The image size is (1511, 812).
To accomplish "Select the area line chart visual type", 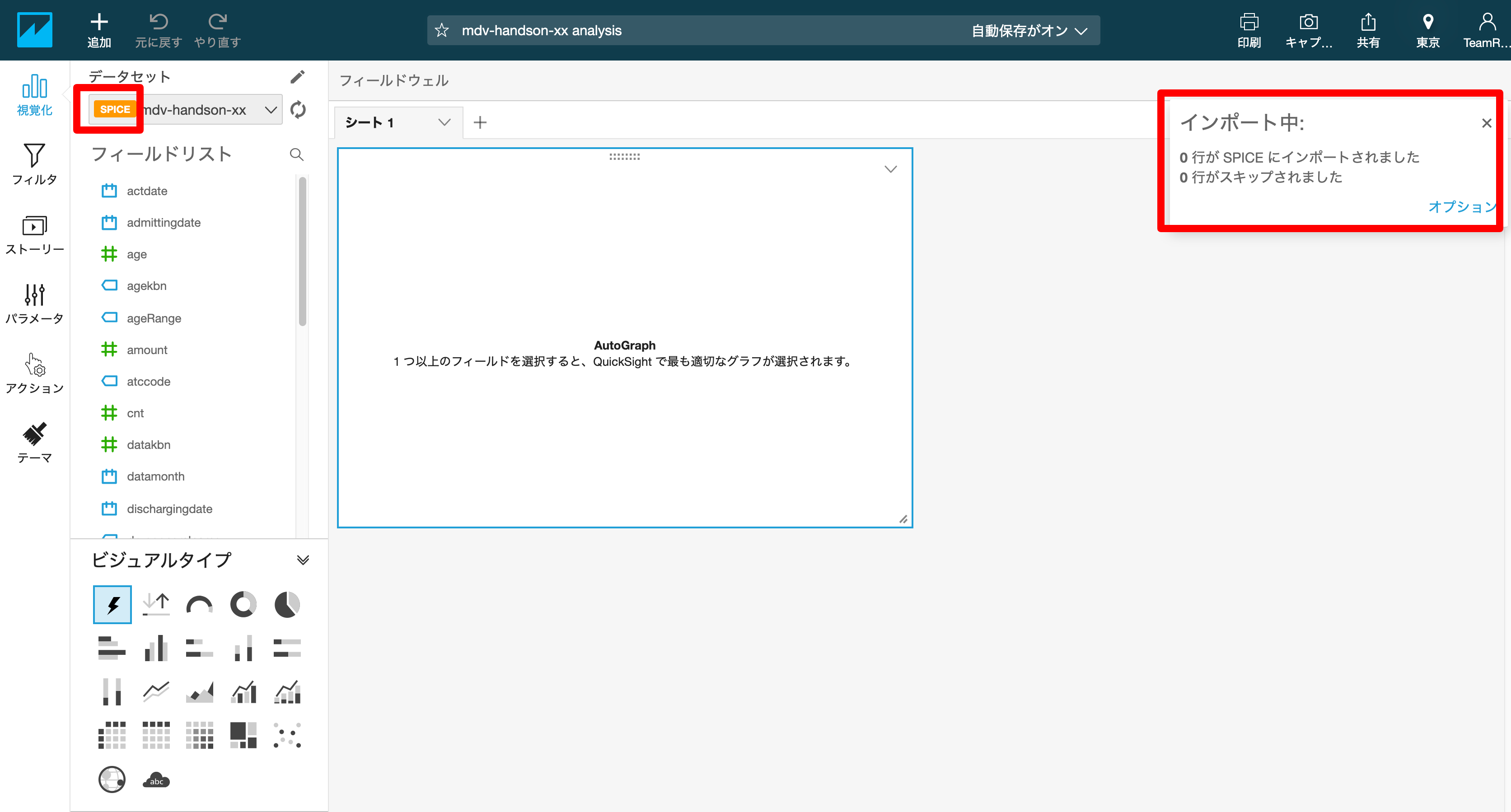I will point(199,692).
